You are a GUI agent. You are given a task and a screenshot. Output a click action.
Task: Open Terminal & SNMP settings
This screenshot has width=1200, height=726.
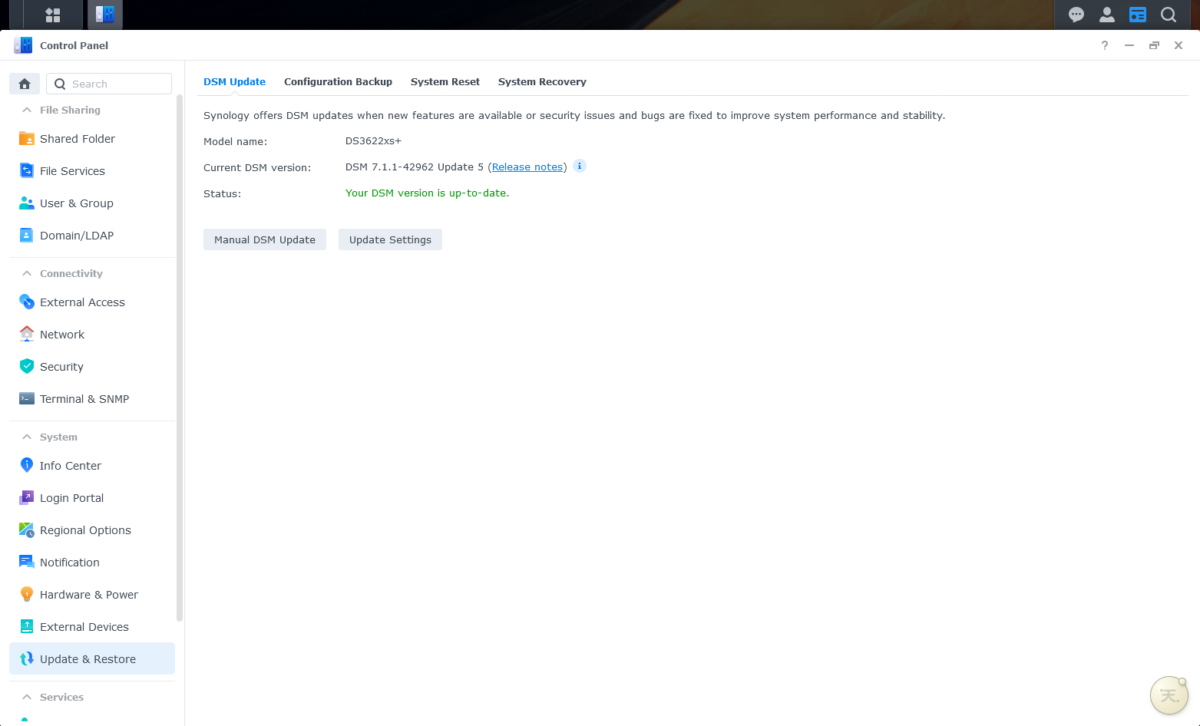(x=84, y=398)
